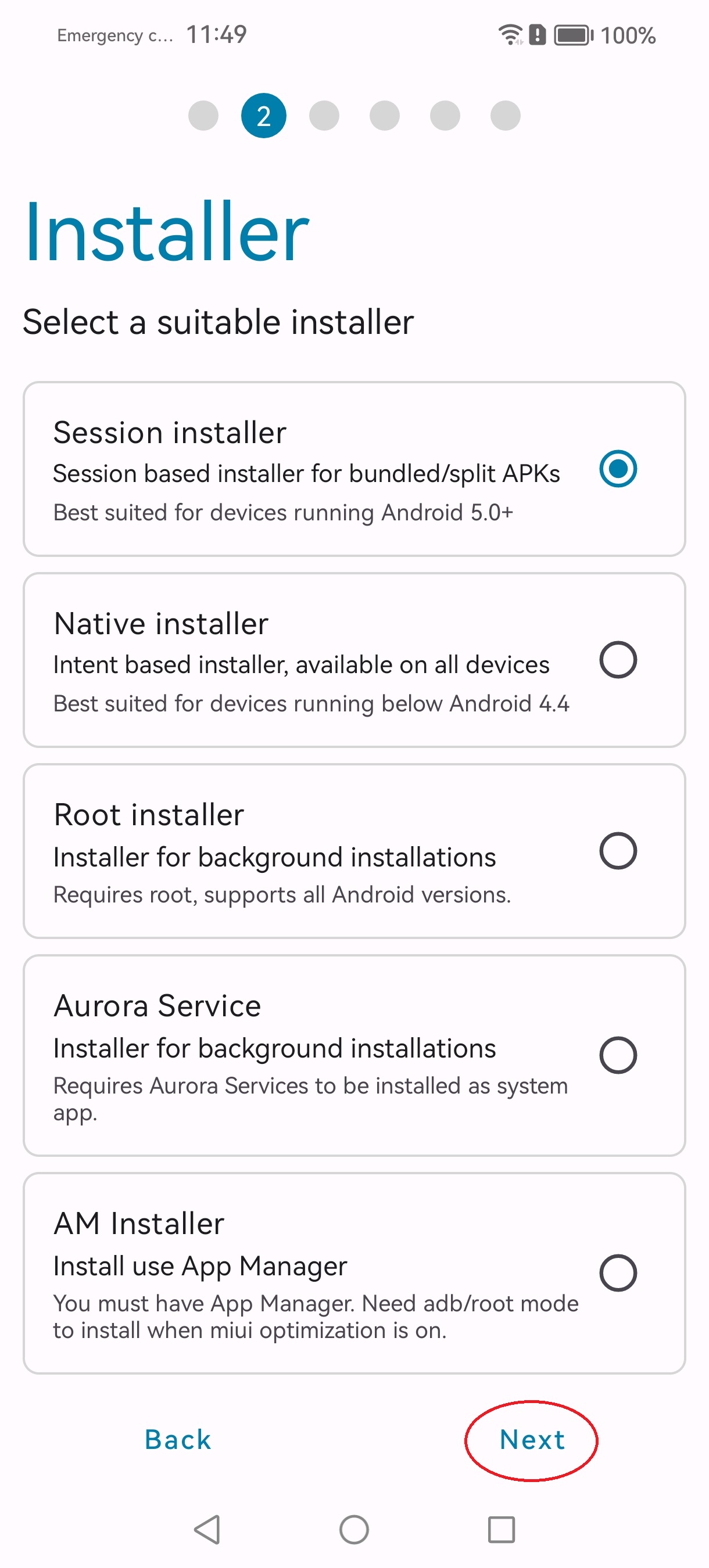Go to first setup step dot
Image resolution: width=709 pixels, height=1568 pixels.
click(203, 116)
